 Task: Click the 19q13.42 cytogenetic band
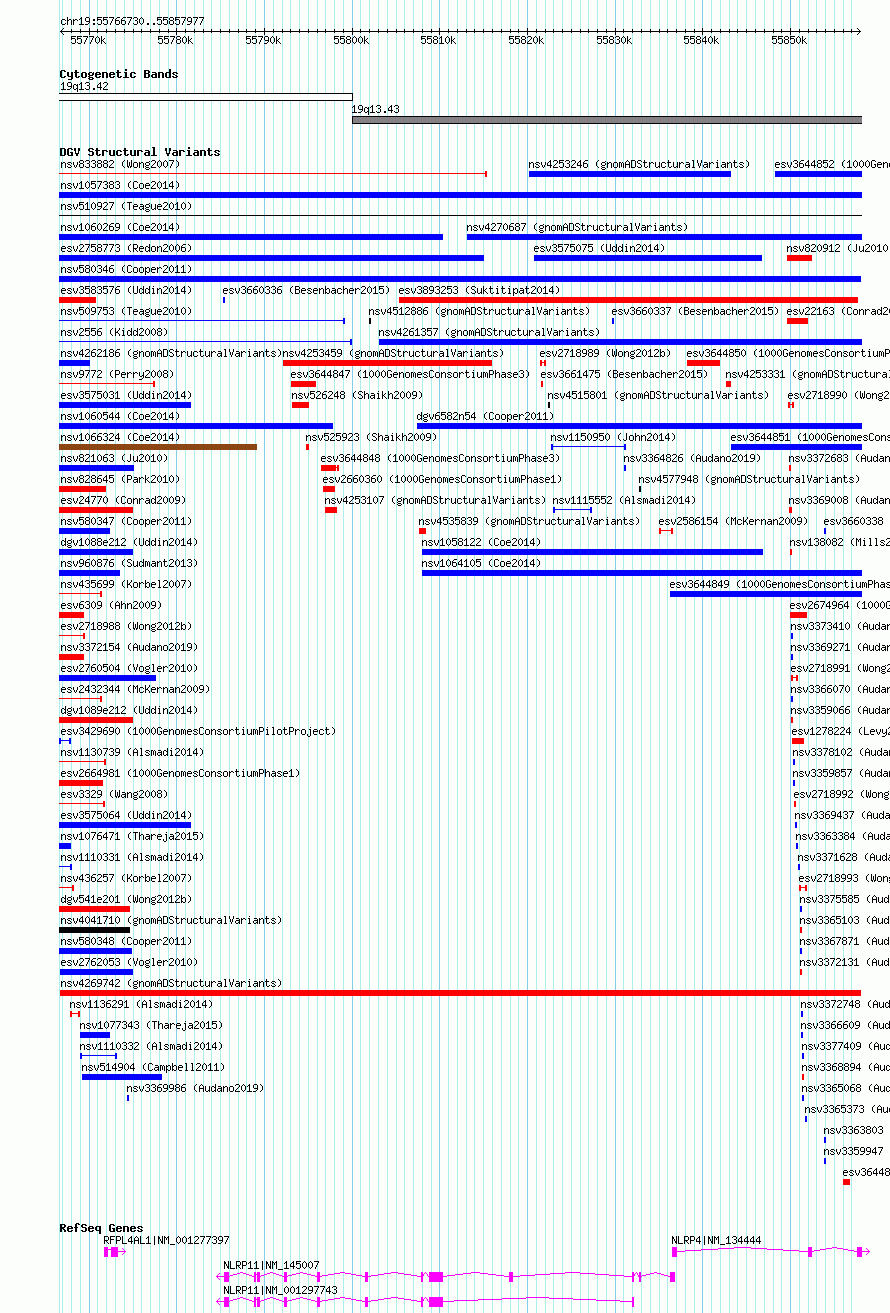[x=206, y=97]
